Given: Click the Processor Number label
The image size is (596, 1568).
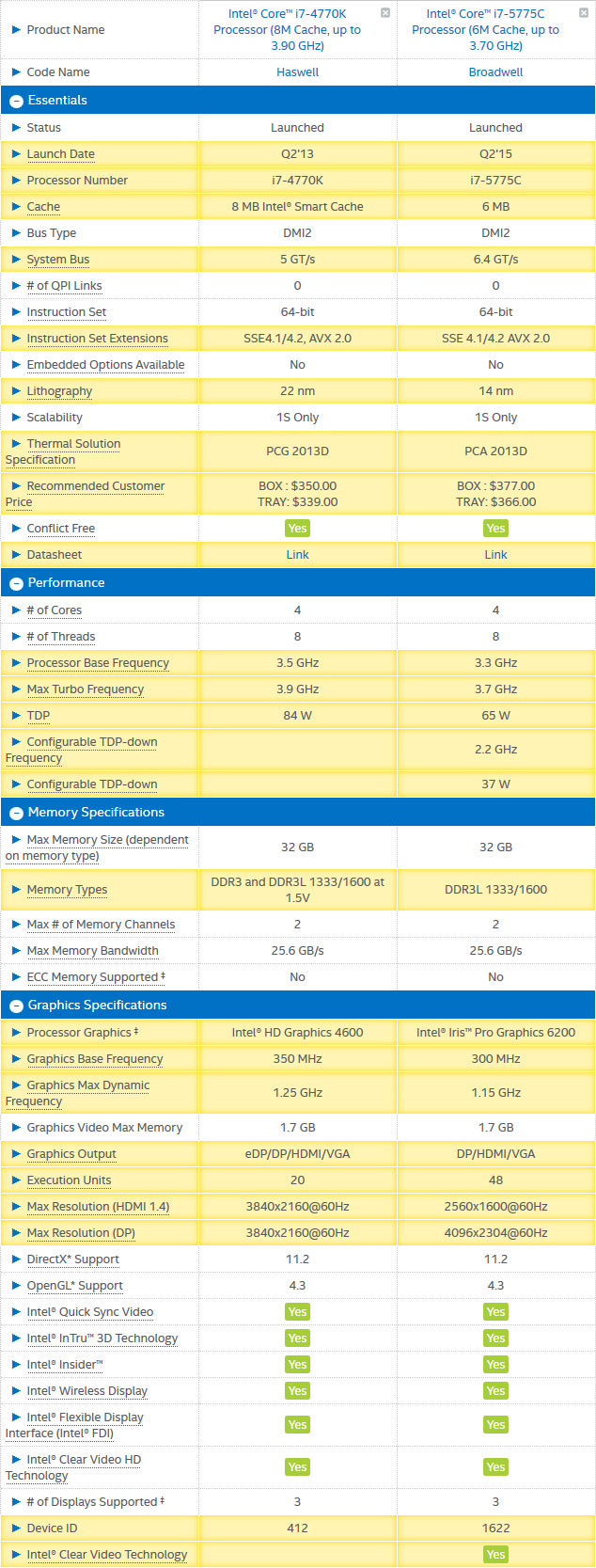Looking at the screenshot, I should click(77, 181).
